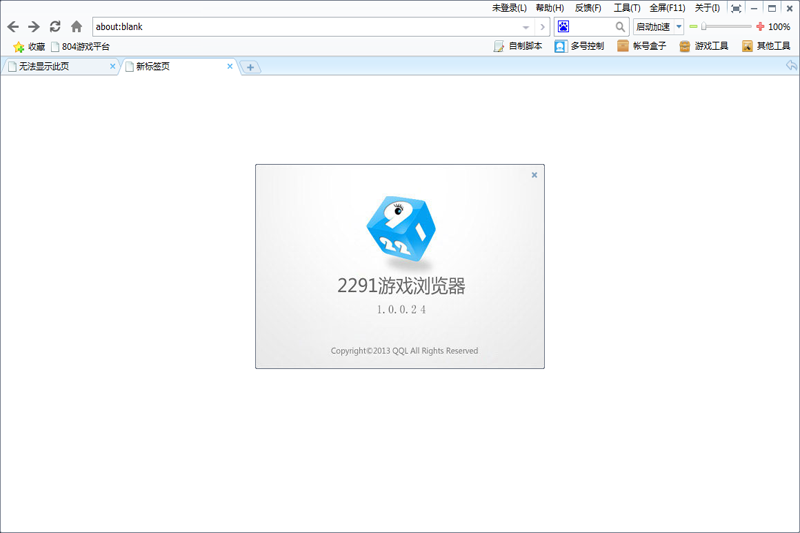Open the 帐号盒子 tool

point(641,46)
